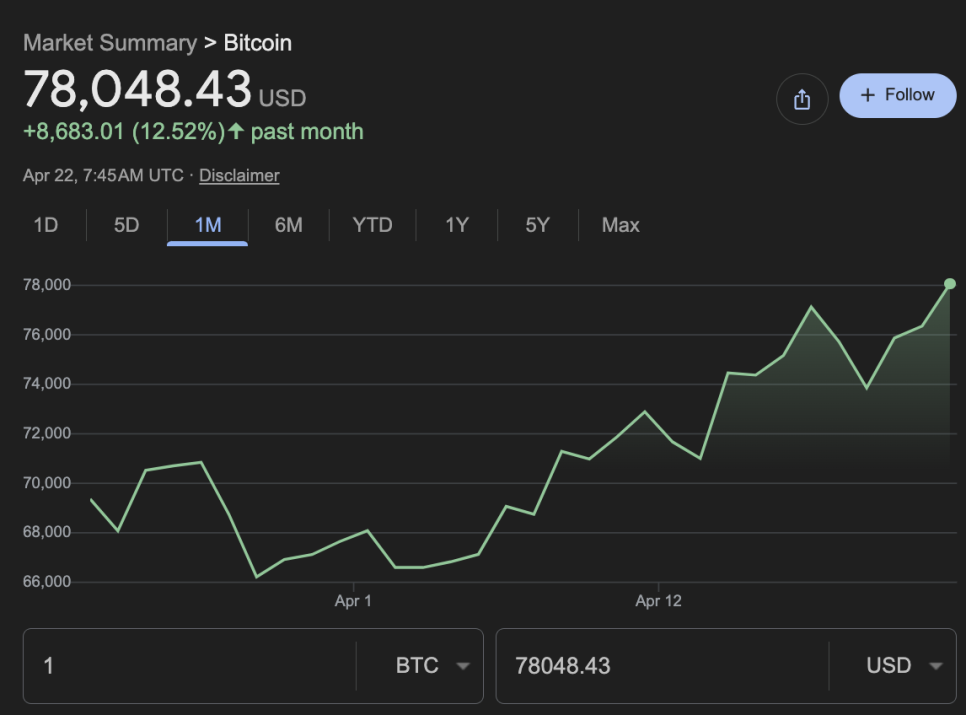Select the active 1M range tab

point(207,225)
